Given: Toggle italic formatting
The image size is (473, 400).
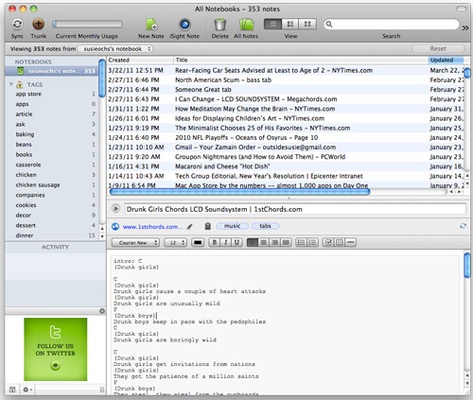Looking at the screenshot, I should tap(226, 243).
